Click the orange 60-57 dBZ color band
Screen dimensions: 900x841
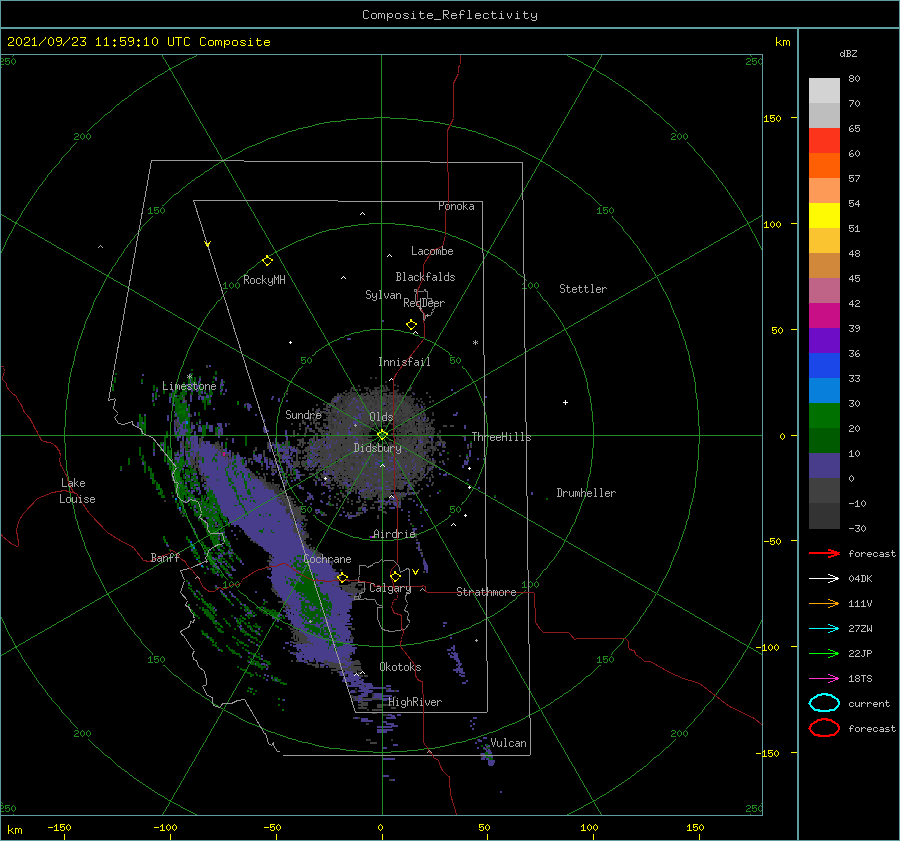tap(824, 166)
